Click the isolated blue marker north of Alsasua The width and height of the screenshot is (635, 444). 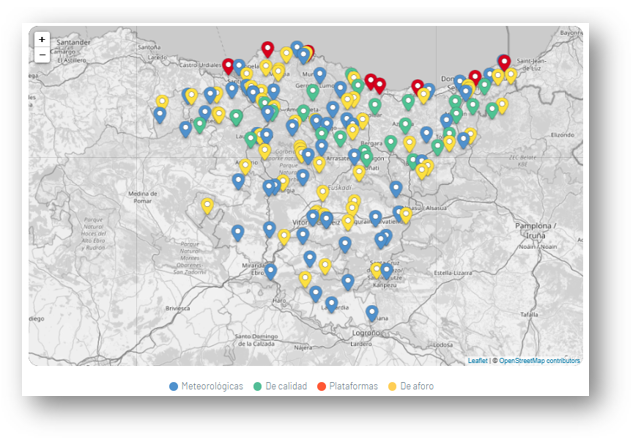pyautogui.click(x=396, y=188)
